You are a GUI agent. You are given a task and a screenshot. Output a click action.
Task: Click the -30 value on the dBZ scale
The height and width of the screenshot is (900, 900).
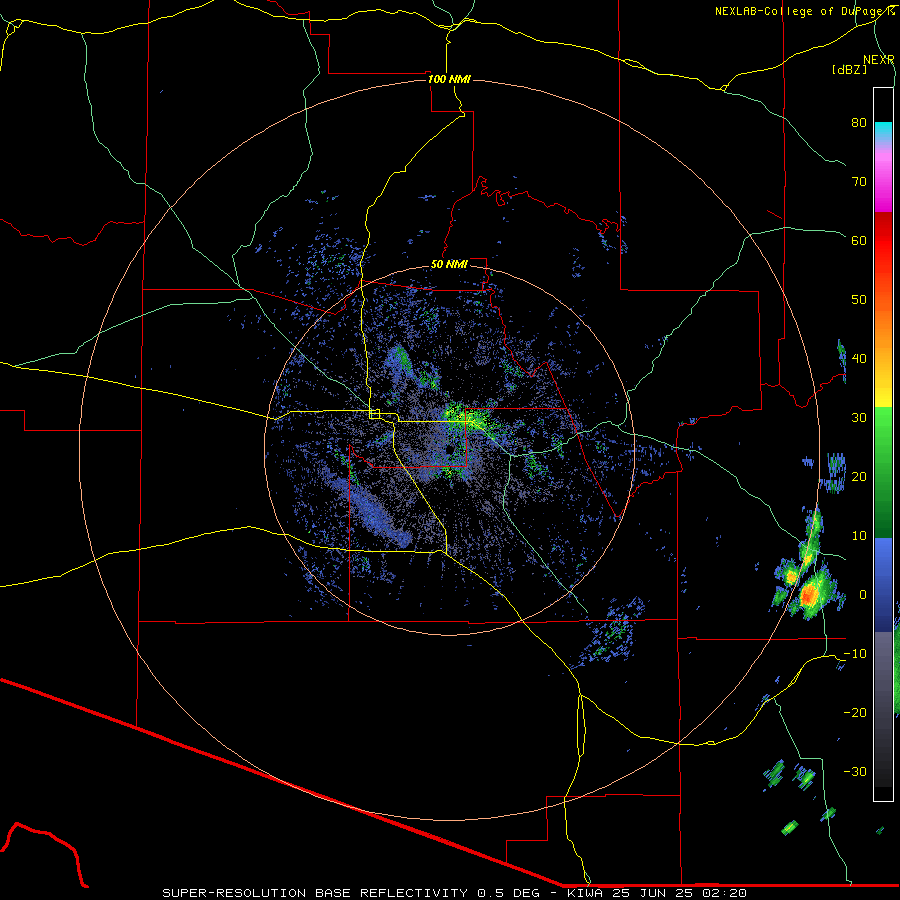855,771
